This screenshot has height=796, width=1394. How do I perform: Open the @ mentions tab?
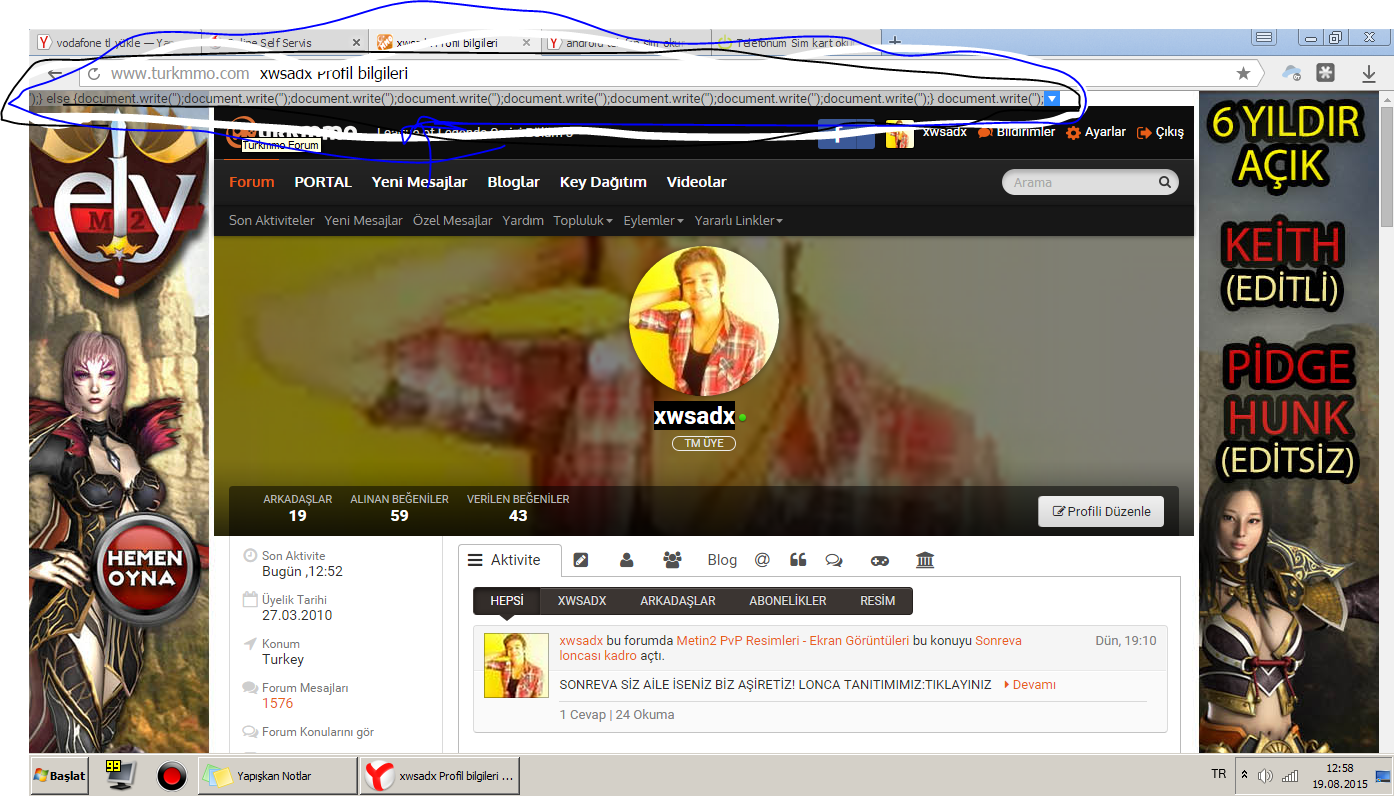[762, 560]
